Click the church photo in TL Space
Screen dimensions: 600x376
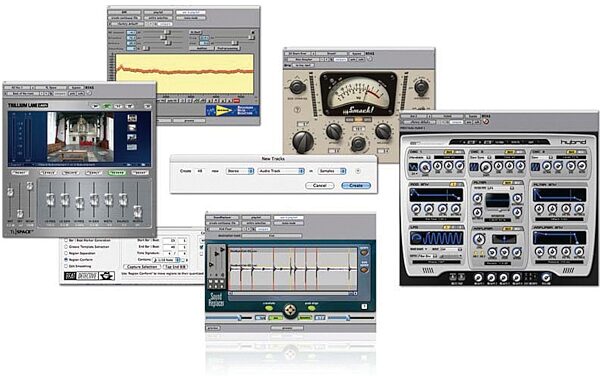click(80, 136)
